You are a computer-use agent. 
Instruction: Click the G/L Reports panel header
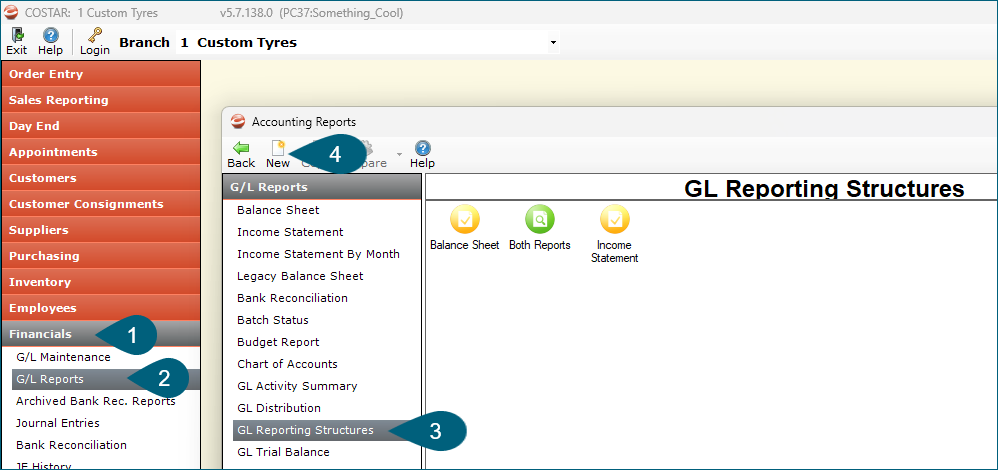(322, 187)
